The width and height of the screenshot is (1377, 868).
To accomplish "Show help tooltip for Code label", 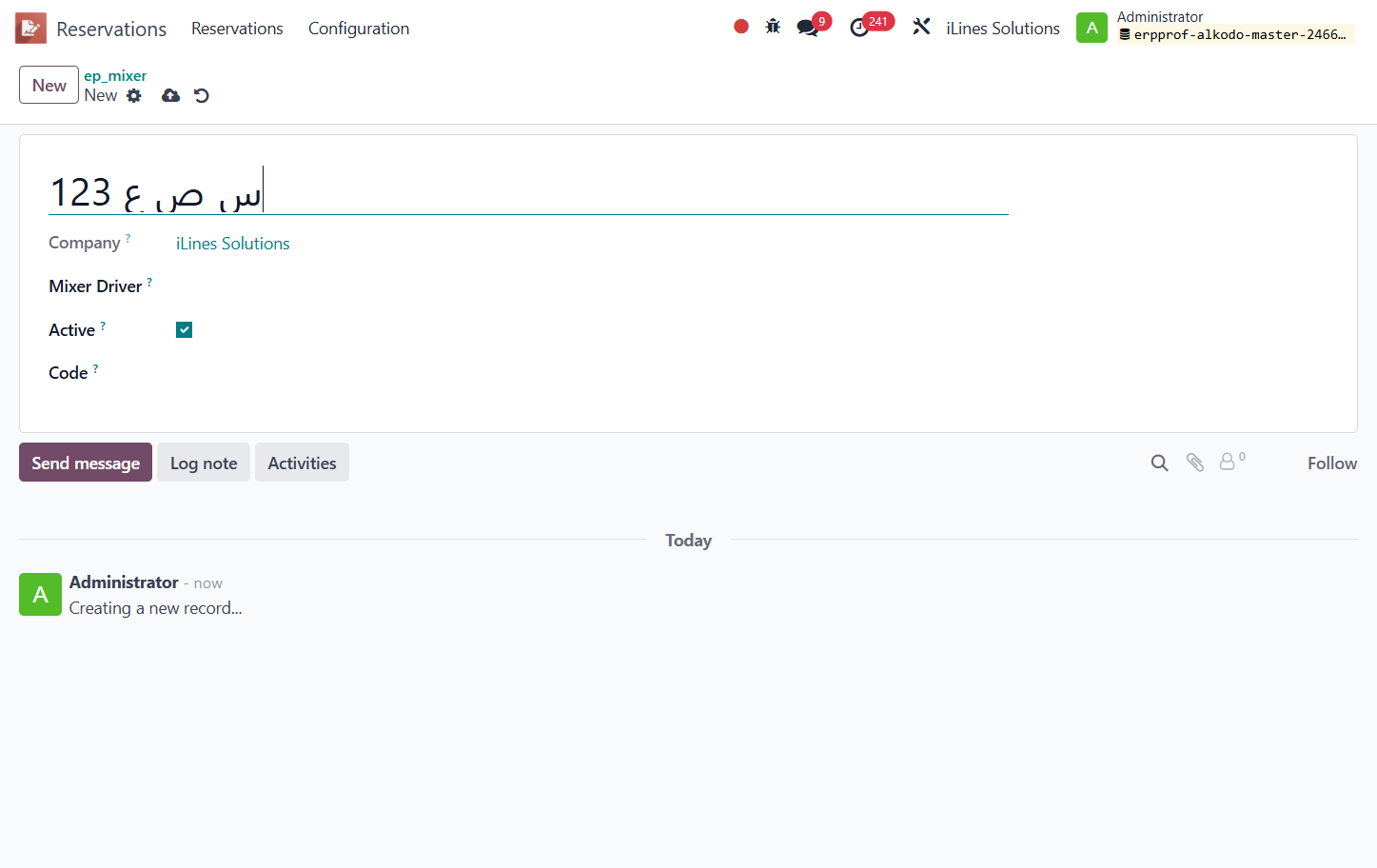I will (95, 368).
